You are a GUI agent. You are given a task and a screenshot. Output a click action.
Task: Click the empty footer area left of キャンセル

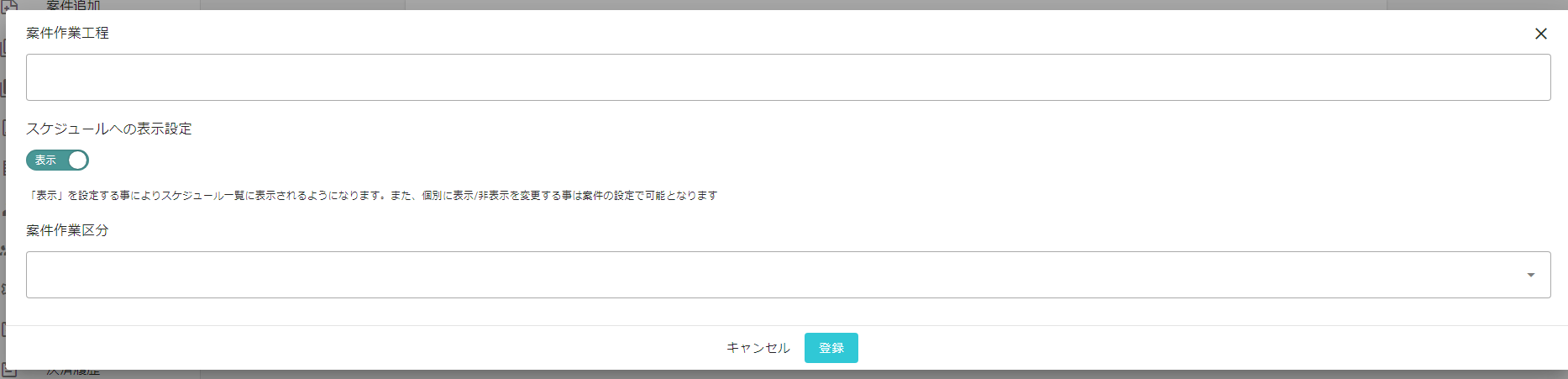point(361,348)
